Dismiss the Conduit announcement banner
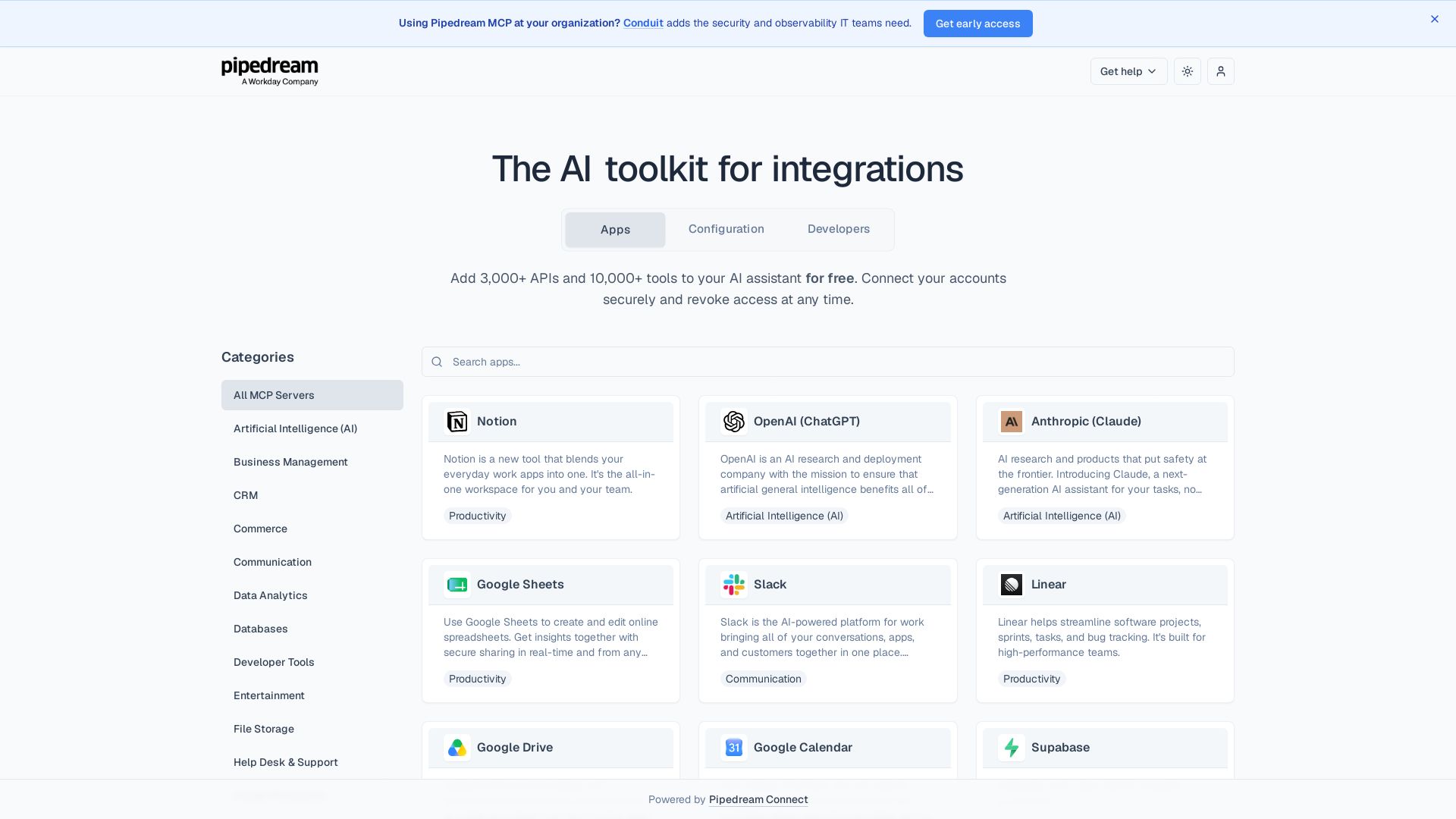Viewport: 1456px width, 819px height. tap(1435, 19)
